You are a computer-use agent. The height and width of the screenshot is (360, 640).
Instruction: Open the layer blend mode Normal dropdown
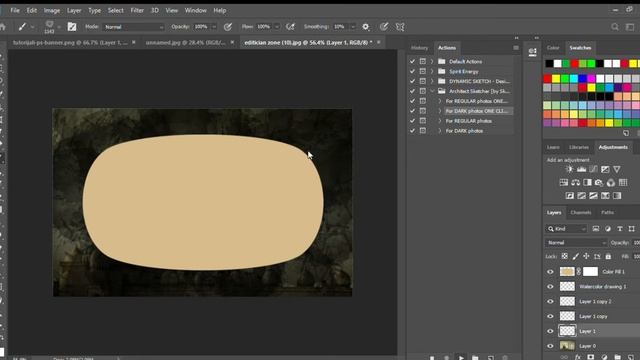pos(576,243)
